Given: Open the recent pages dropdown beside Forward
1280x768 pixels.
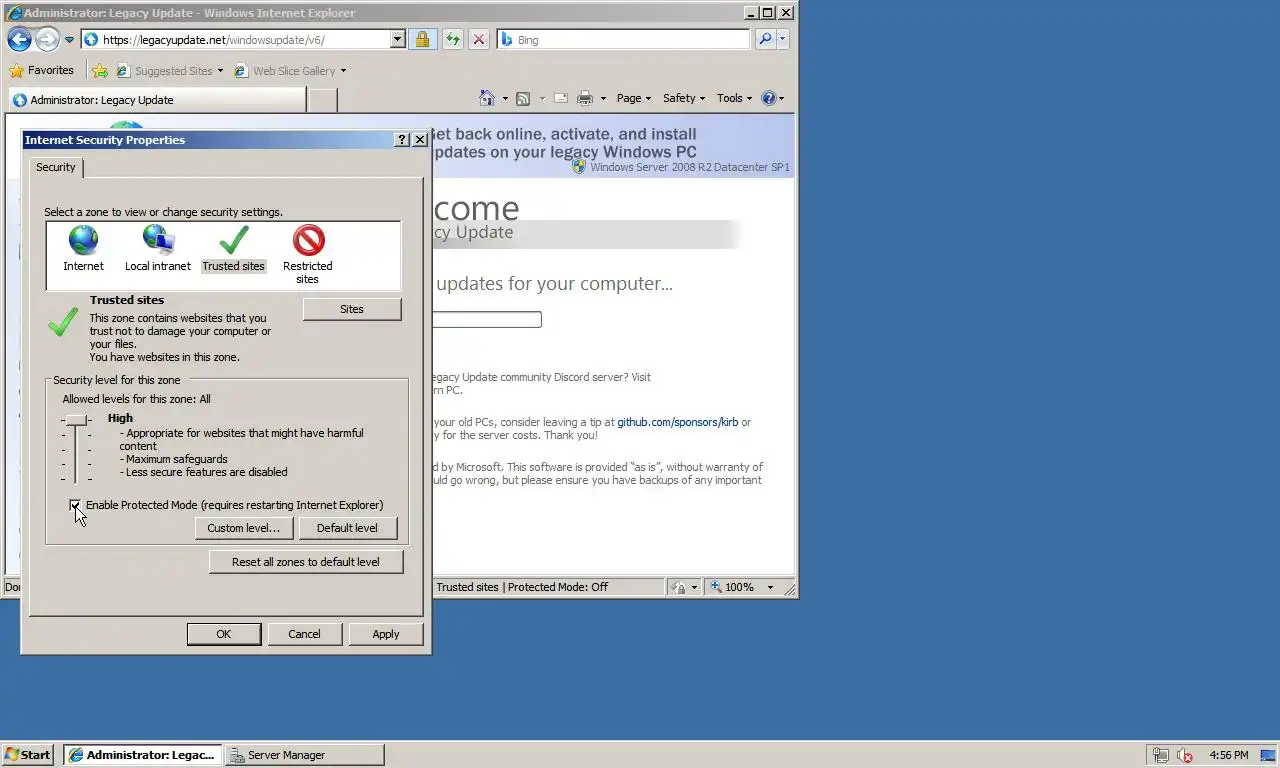Looking at the screenshot, I should tap(69, 40).
